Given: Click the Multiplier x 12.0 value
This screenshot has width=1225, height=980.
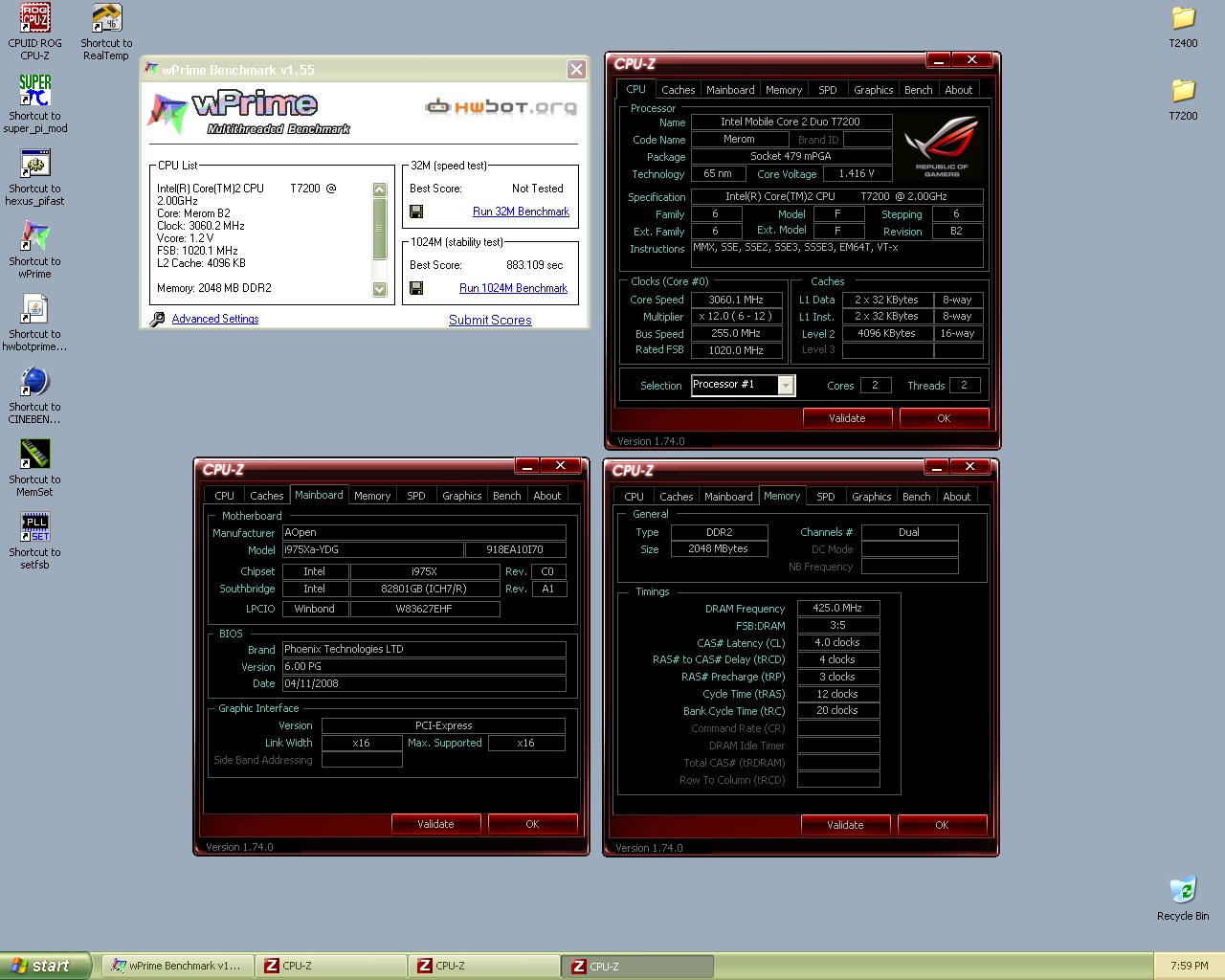Looking at the screenshot, I should tap(736, 317).
